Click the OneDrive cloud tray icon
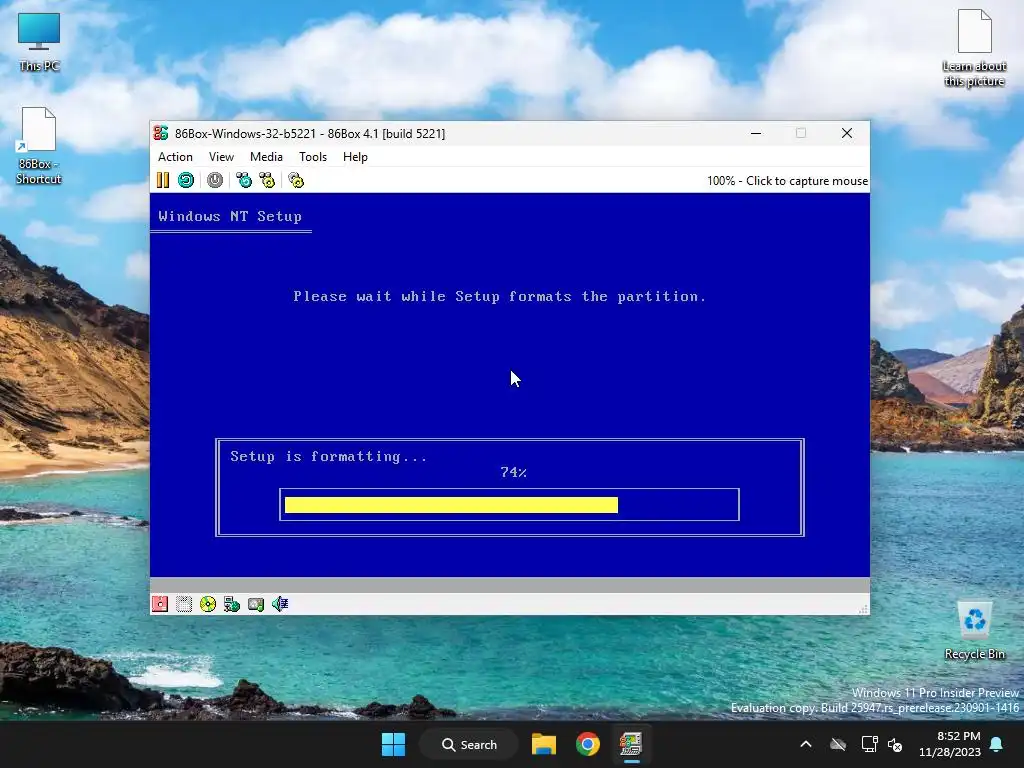This screenshot has width=1024, height=768. 838,744
